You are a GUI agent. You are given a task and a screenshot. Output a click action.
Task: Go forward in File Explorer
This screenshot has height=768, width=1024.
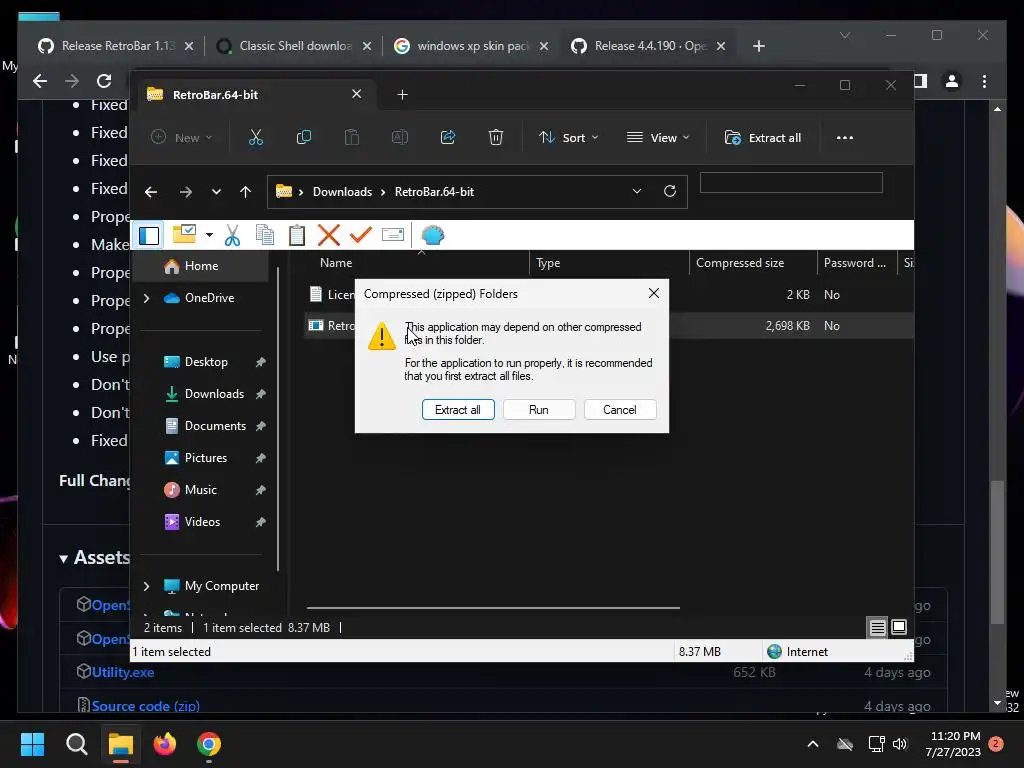coord(185,192)
